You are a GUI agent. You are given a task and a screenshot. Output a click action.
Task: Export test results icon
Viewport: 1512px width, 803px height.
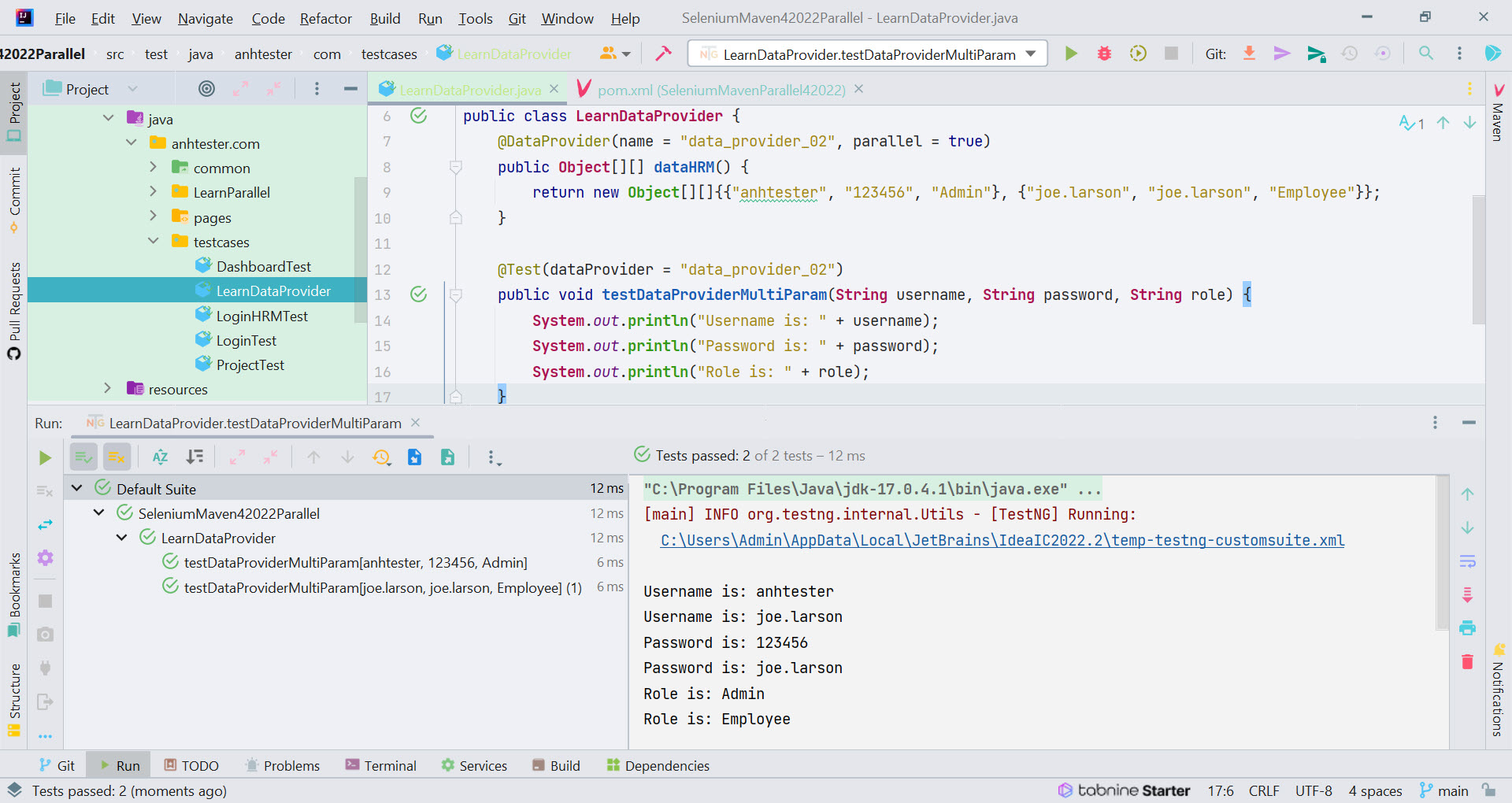pyautogui.click(x=447, y=457)
